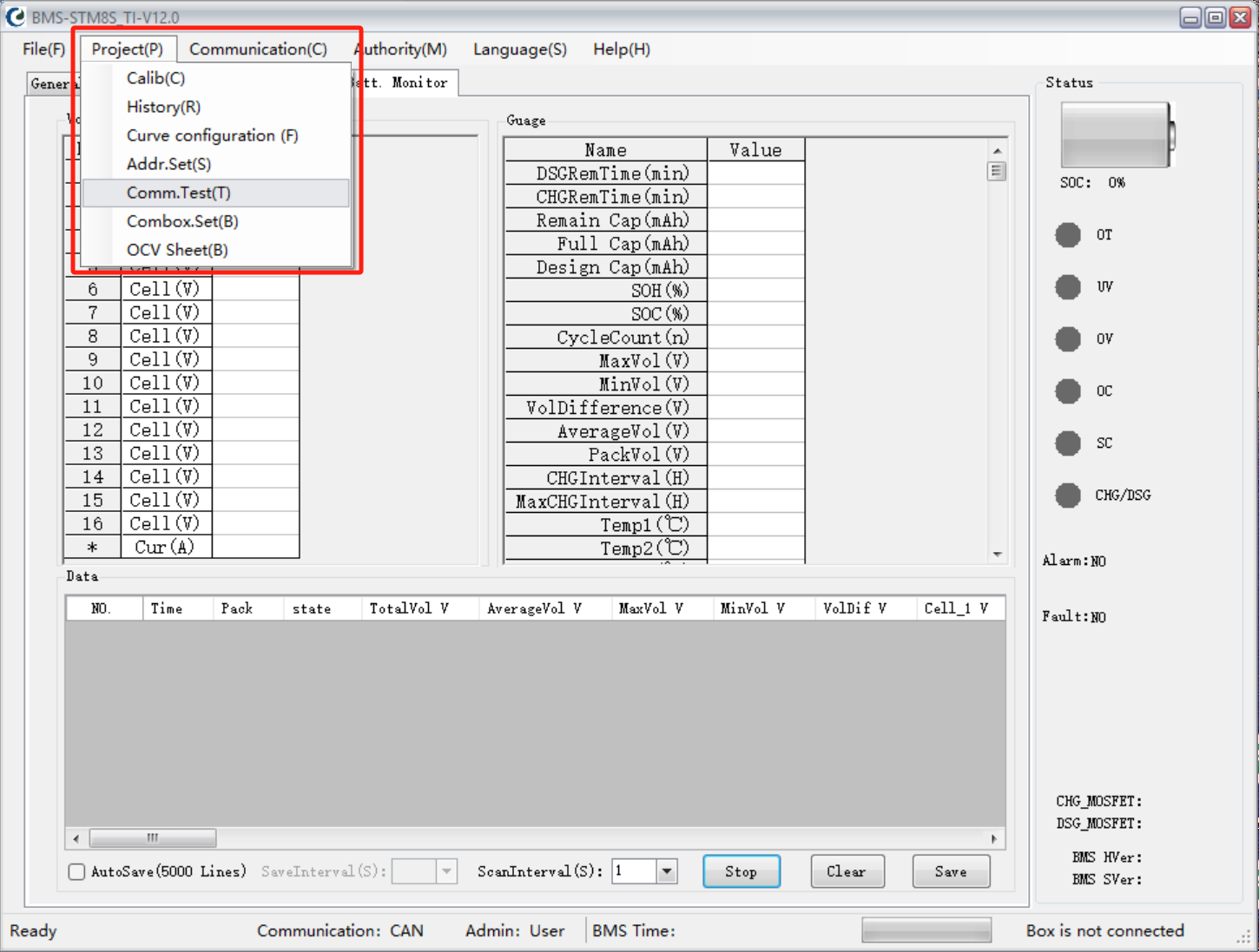Select Comm.Test(T) from the Project menu

(x=179, y=193)
